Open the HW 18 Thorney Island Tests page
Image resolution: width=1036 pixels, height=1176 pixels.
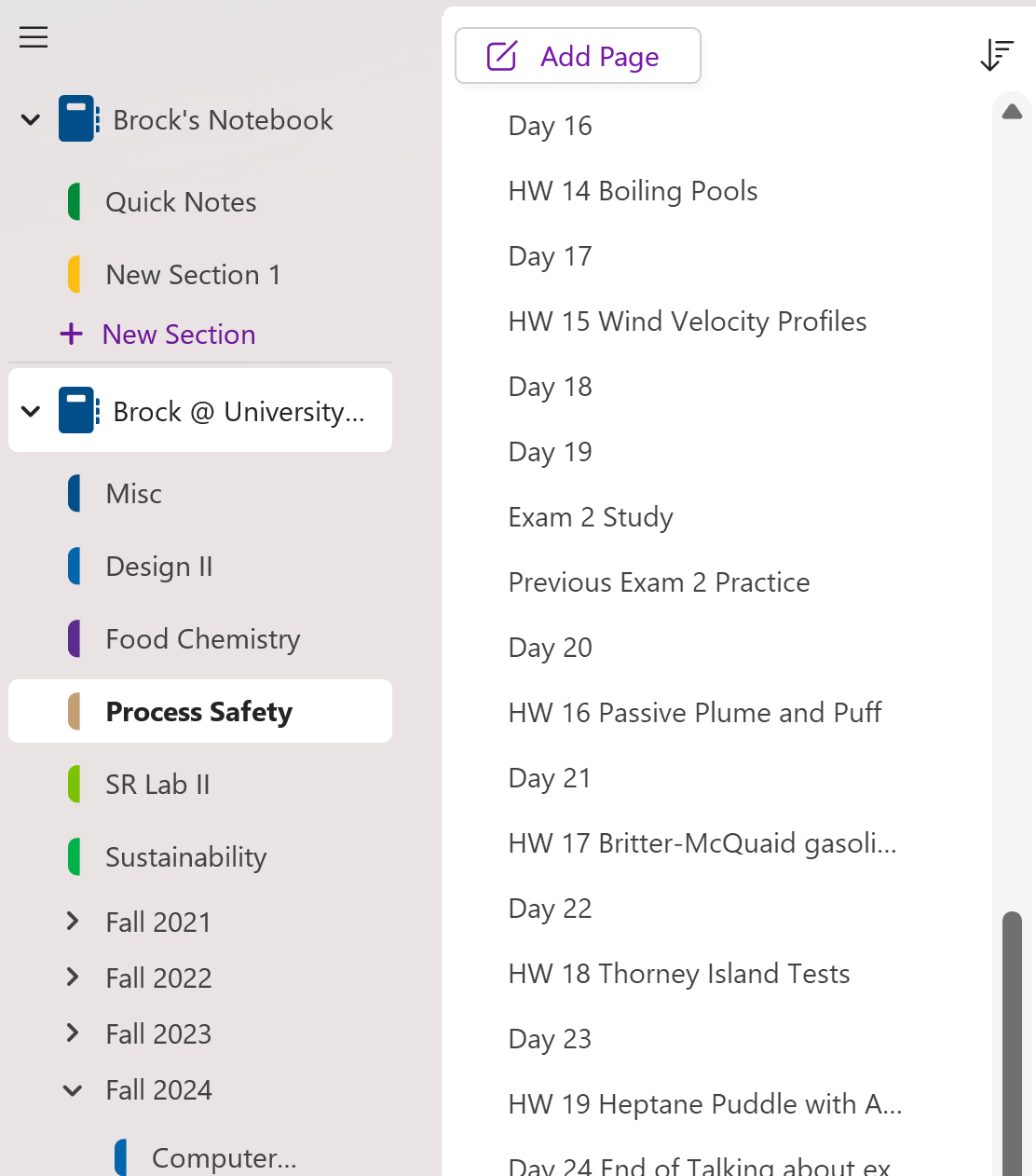[679, 974]
